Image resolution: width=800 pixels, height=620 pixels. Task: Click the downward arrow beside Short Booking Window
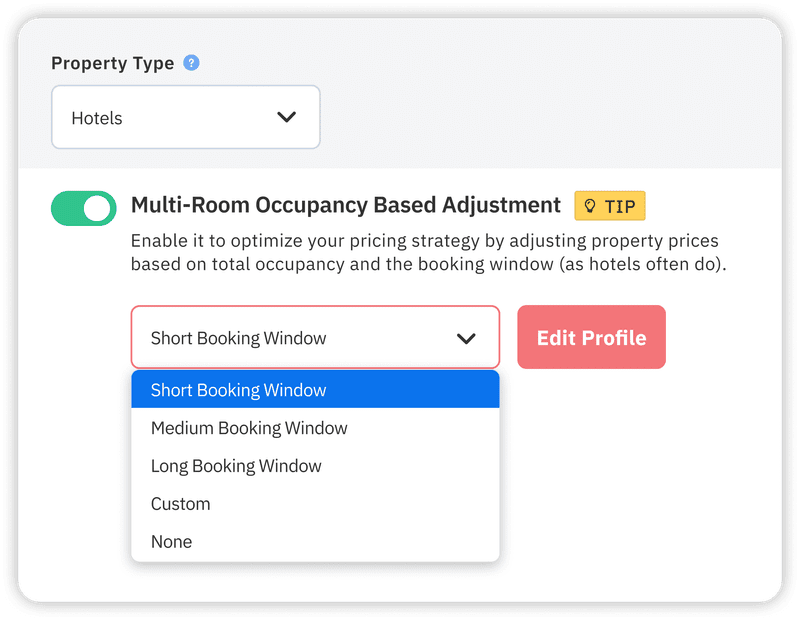[465, 339]
